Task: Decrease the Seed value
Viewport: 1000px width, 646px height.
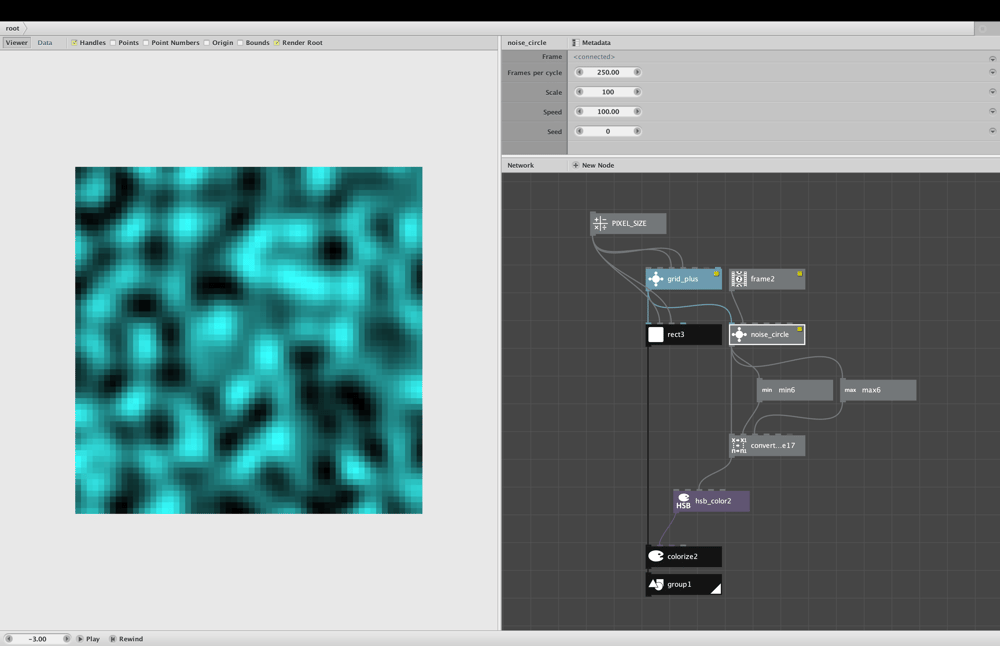Action: click(x=580, y=131)
